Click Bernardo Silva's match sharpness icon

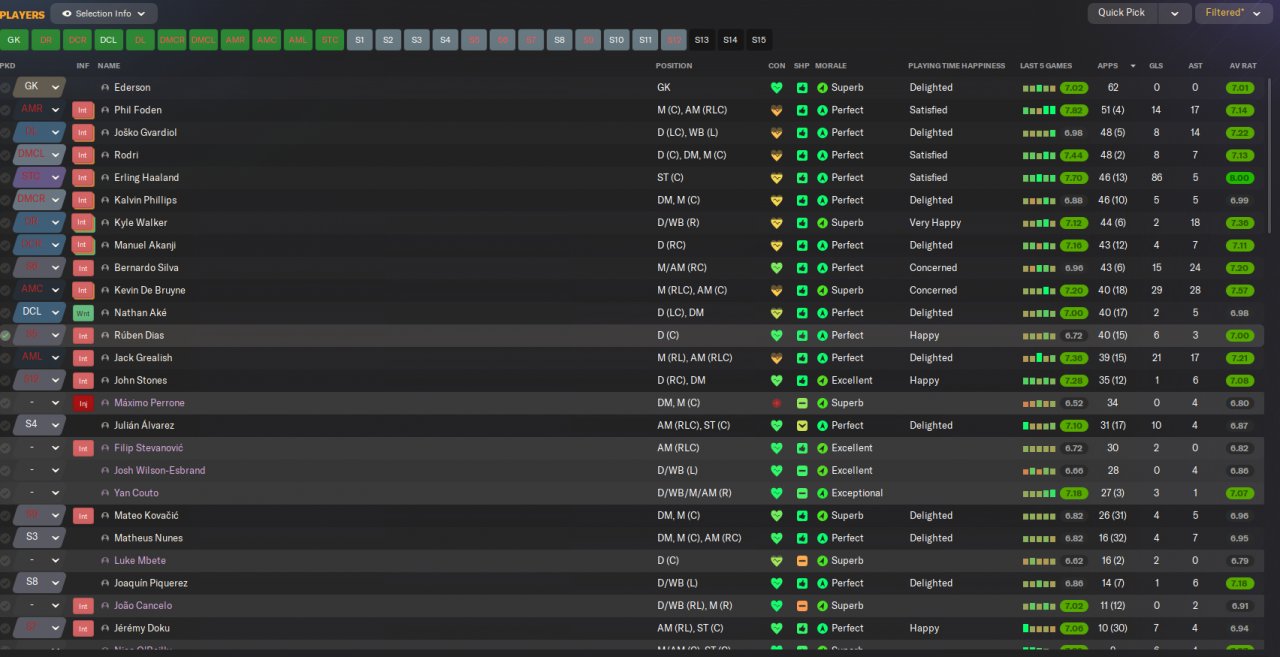802,268
